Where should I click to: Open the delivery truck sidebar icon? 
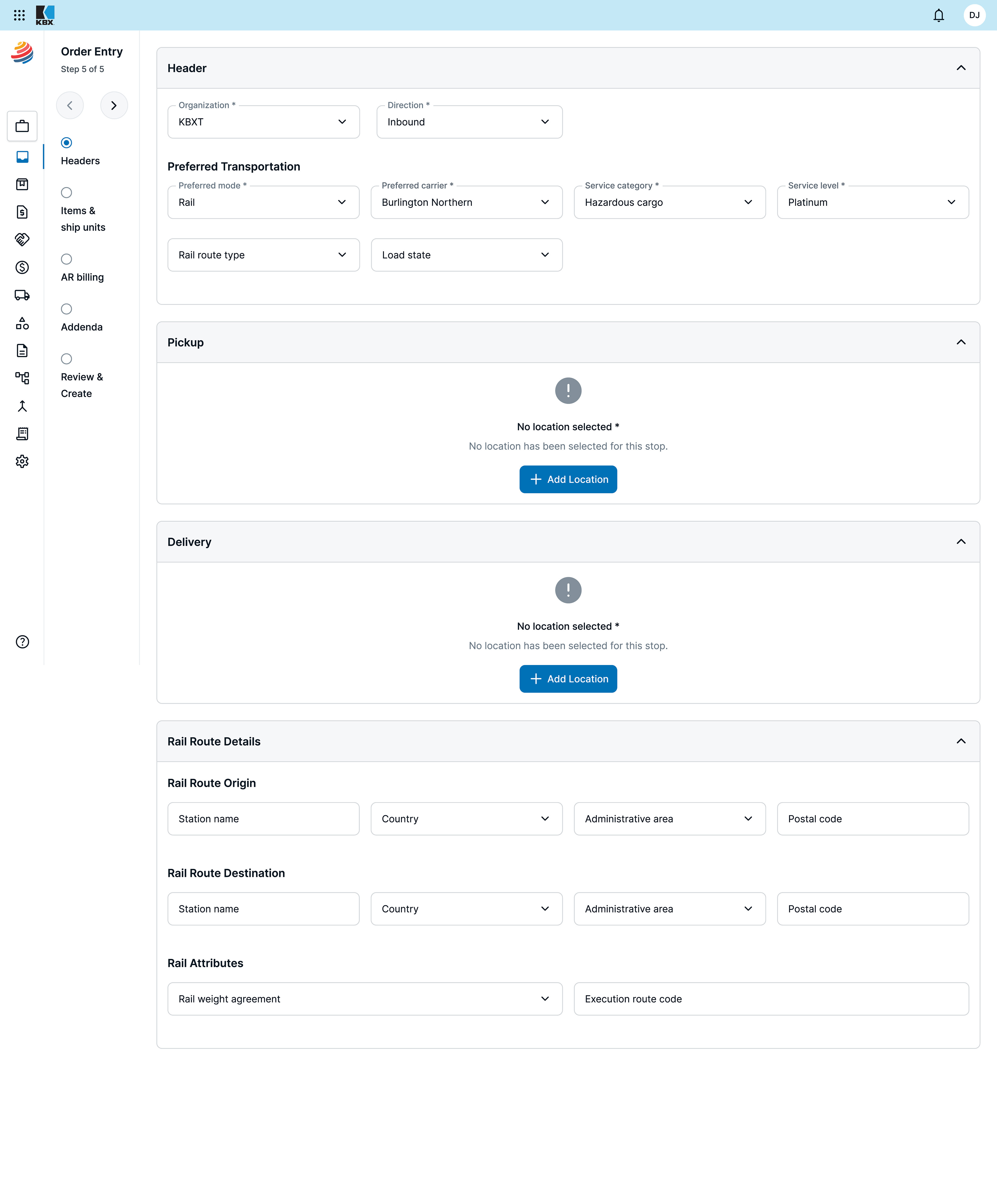coord(22,295)
